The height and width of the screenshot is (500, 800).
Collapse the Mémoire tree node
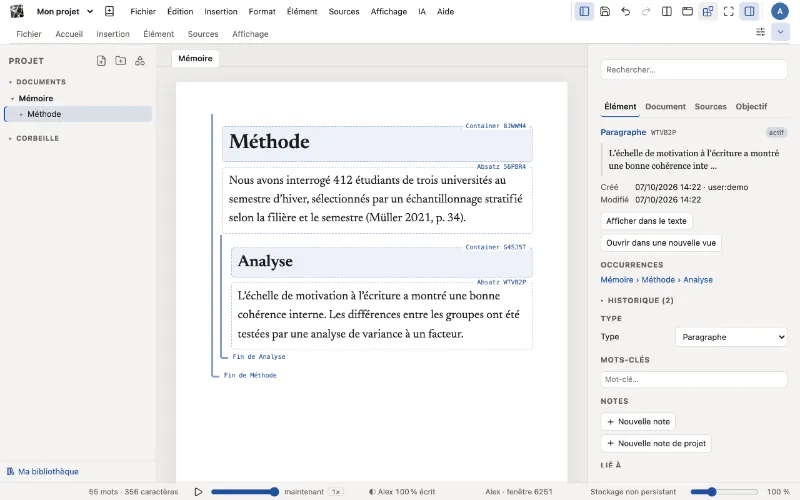(12, 98)
